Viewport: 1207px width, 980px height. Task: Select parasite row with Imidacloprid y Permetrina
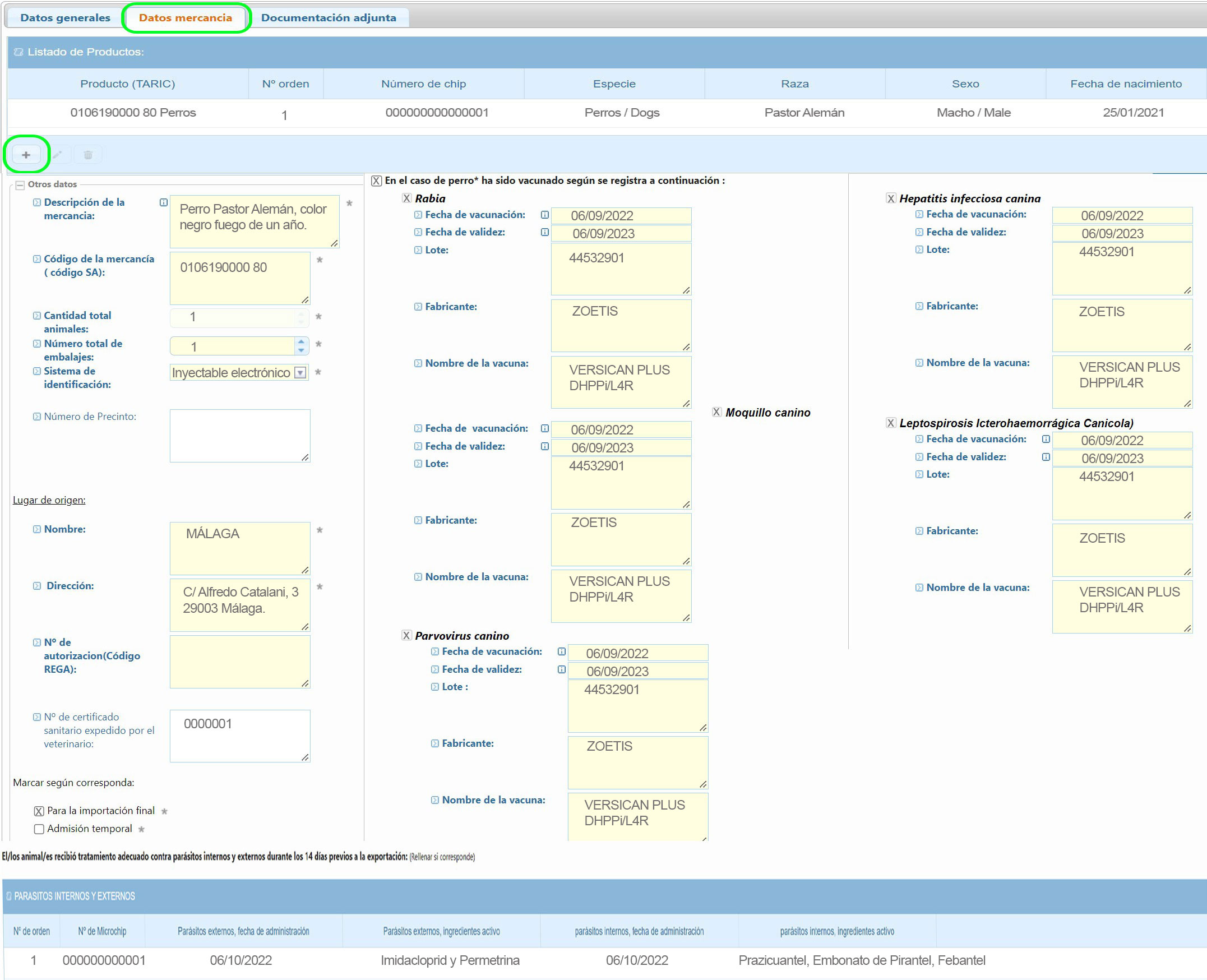click(604, 960)
